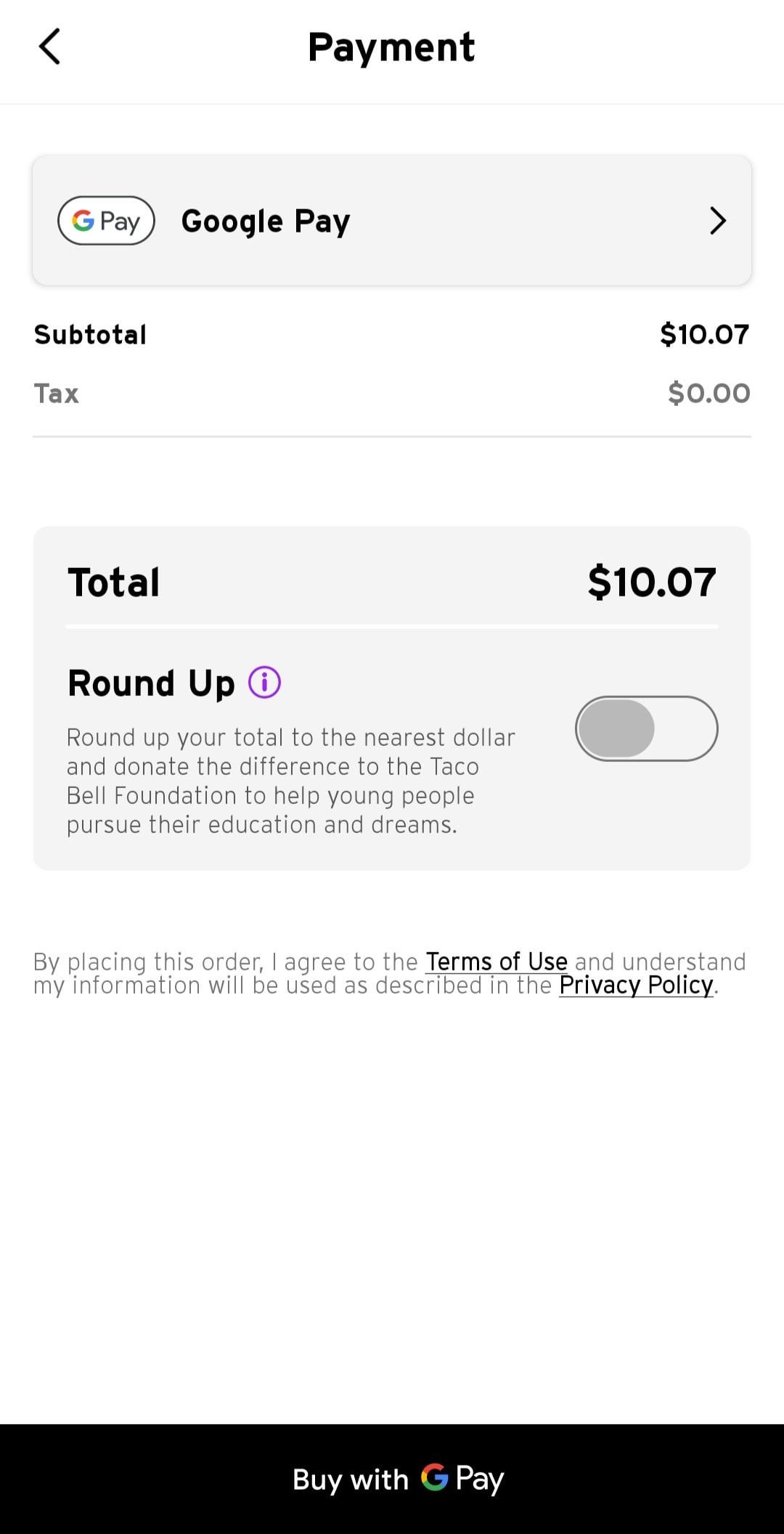
Task: Open the Privacy Policy link
Action: 636,985
